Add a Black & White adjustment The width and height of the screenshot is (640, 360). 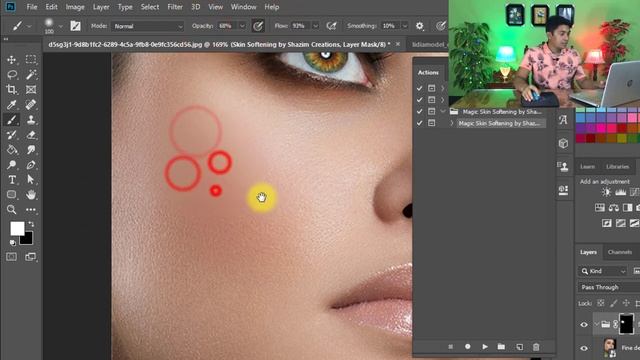[x=627, y=207]
